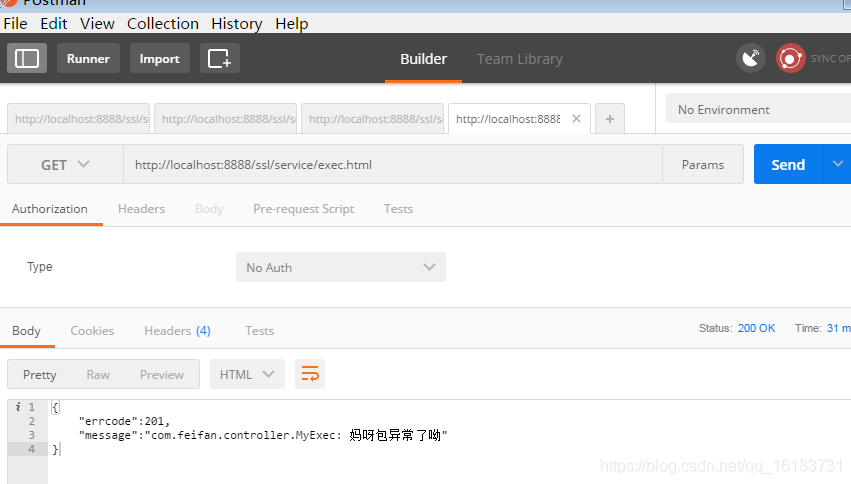
Task: Switch to the Builder tab
Action: pyautogui.click(x=423, y=59)
